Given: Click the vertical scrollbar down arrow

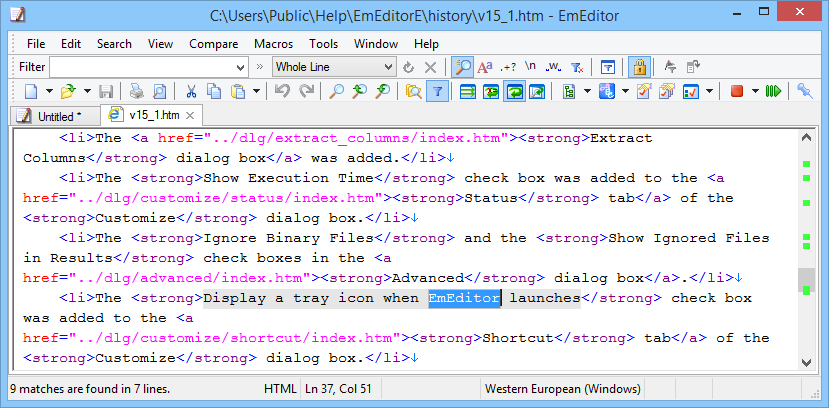Looking at the screenshot, I should click(806, 363).
